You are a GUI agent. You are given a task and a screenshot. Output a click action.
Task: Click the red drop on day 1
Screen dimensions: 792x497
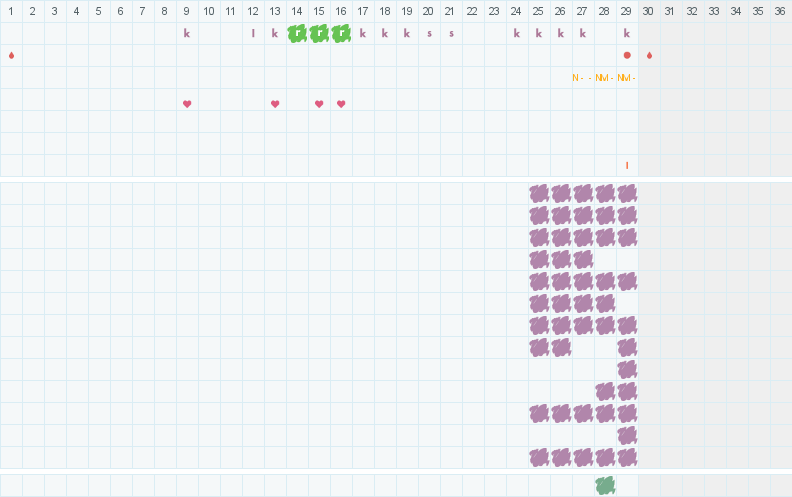11,55
